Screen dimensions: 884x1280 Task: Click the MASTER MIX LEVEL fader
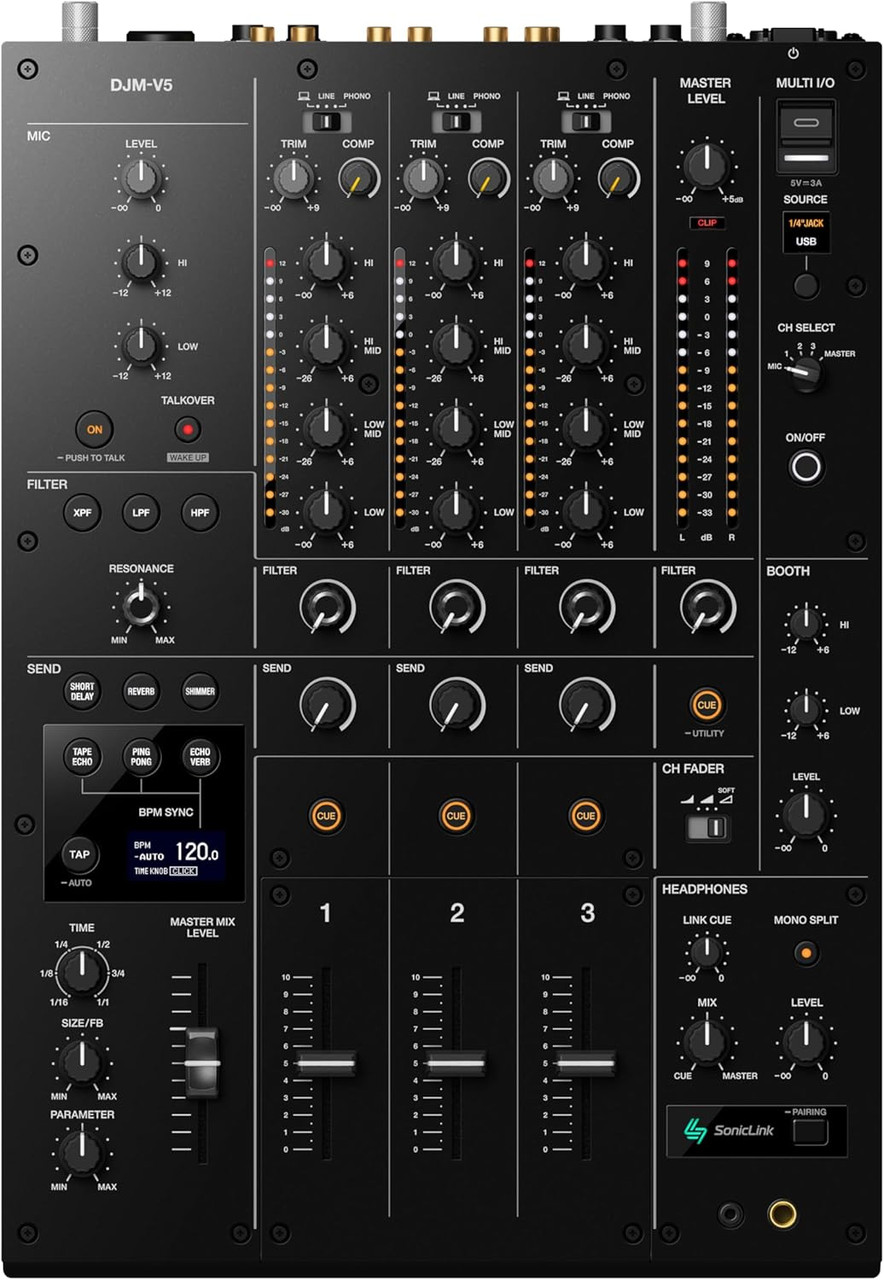(x=204, y=1062)
